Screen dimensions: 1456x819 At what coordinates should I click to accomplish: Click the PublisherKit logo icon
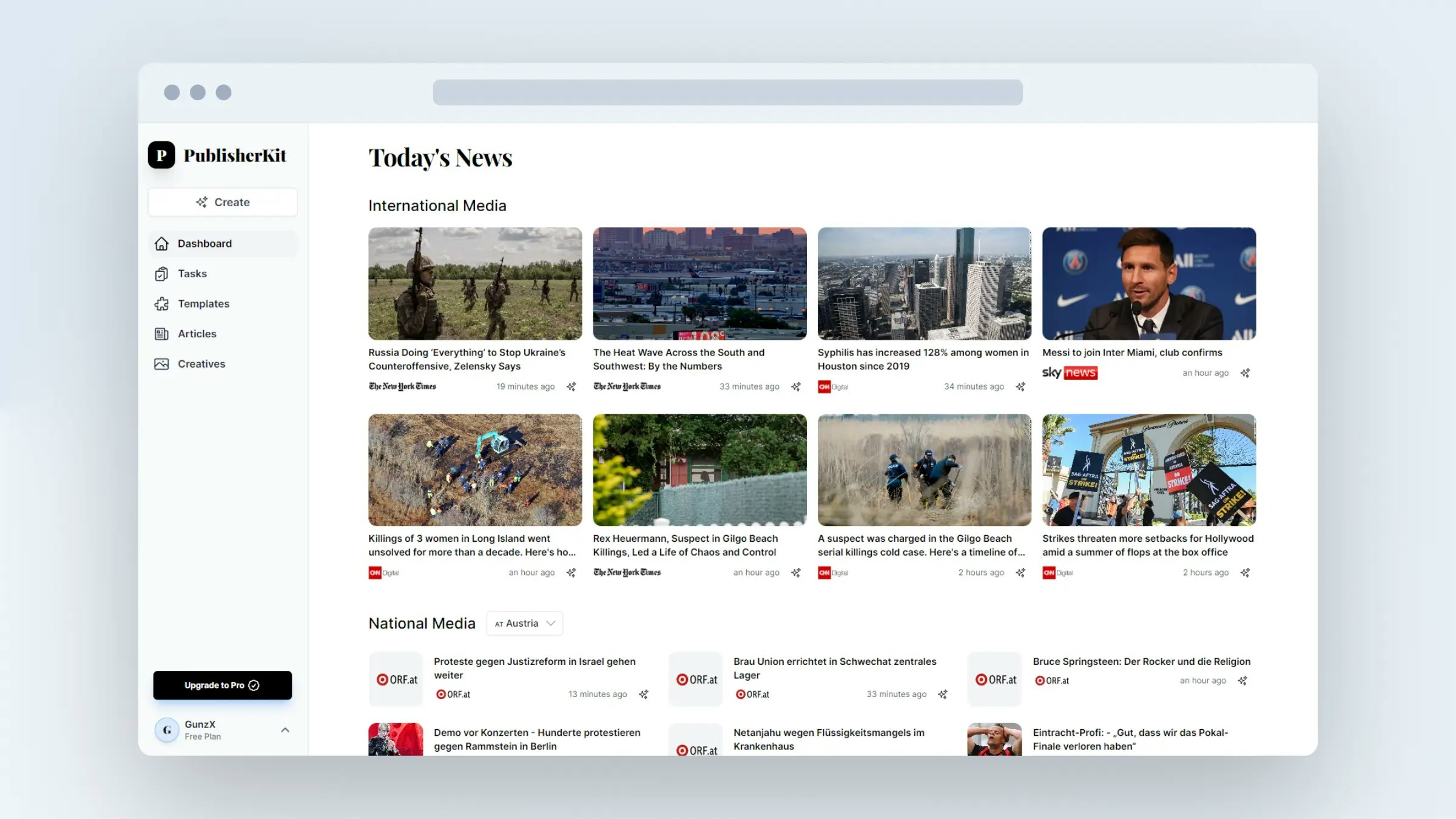[161, 155]
